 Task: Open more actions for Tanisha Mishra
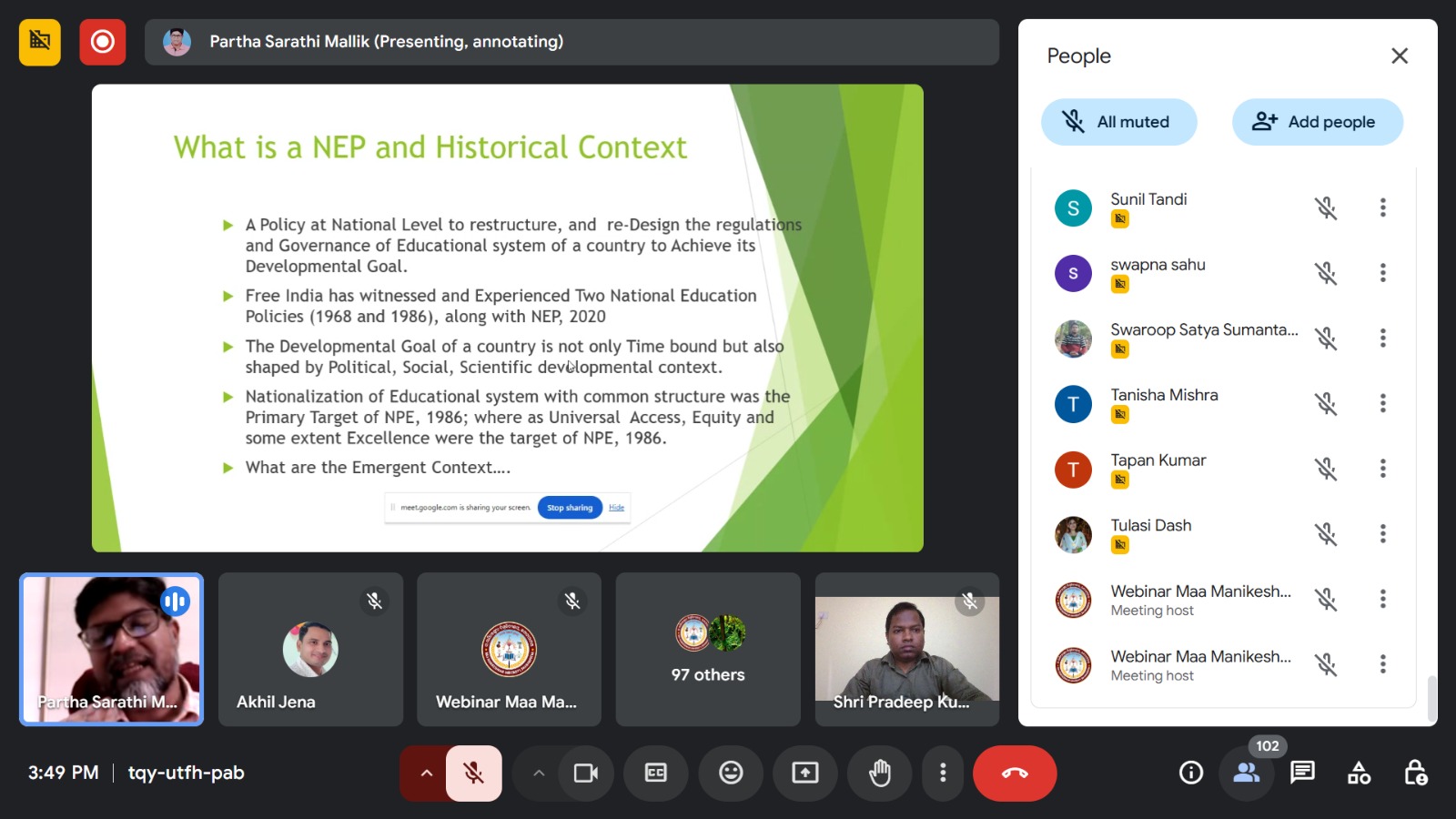(1382, 403)
